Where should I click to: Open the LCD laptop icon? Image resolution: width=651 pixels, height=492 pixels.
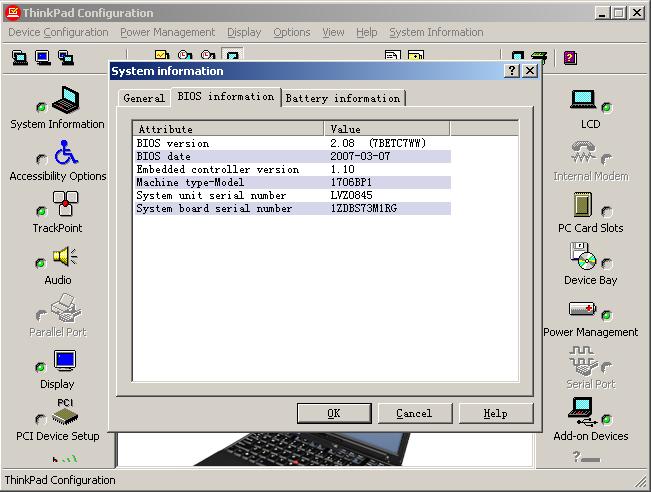[583, 100]
